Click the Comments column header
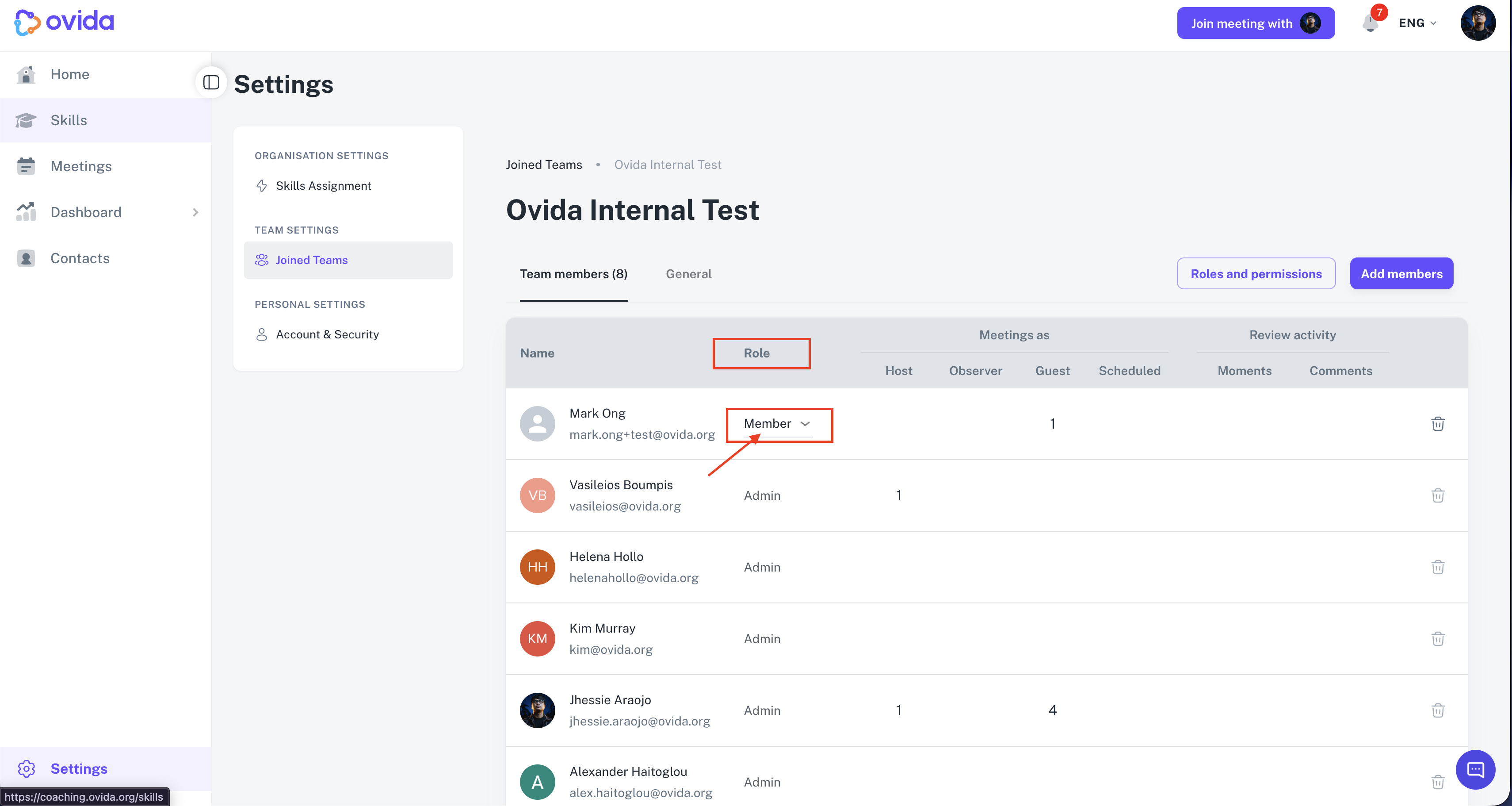 pyautogui.click(x=1340, y=371)
